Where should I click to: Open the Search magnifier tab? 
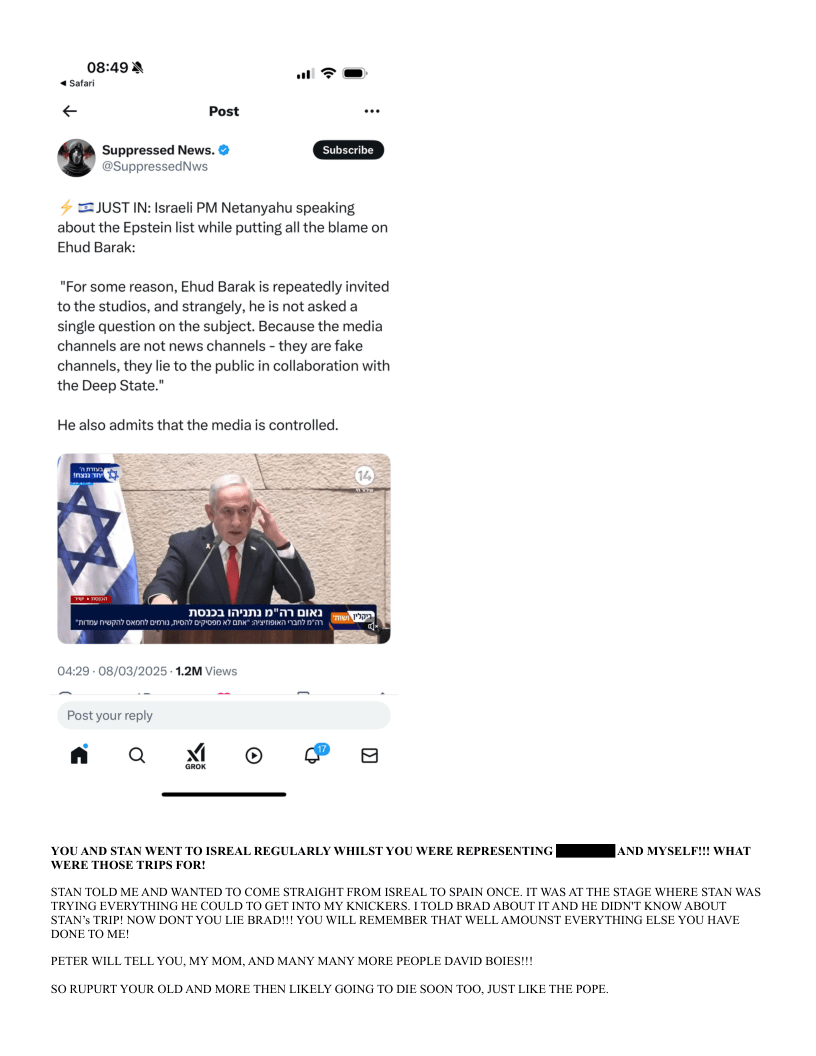pos(137,756)
